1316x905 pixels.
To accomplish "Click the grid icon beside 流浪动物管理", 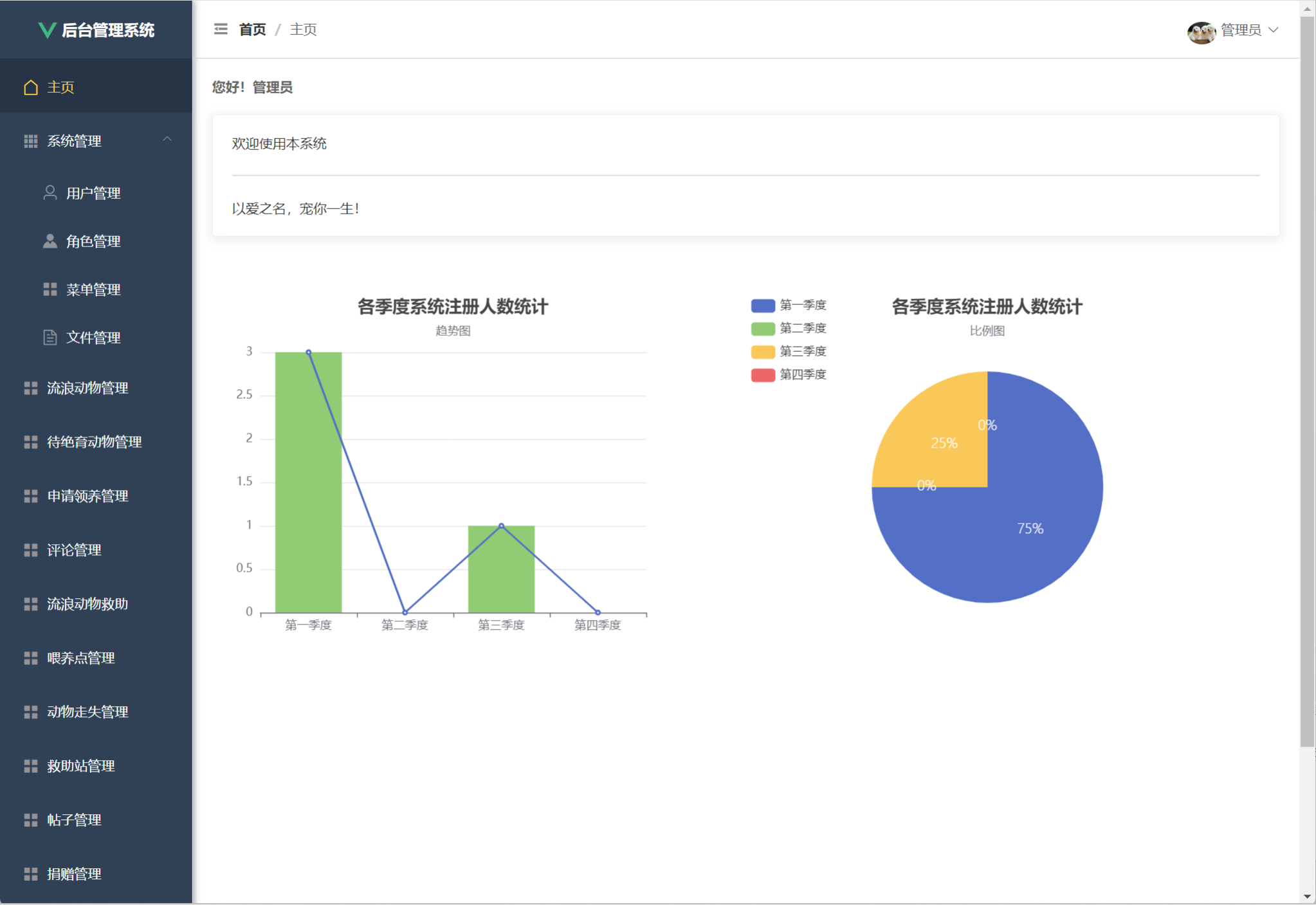I will click(x=30, y=388).
